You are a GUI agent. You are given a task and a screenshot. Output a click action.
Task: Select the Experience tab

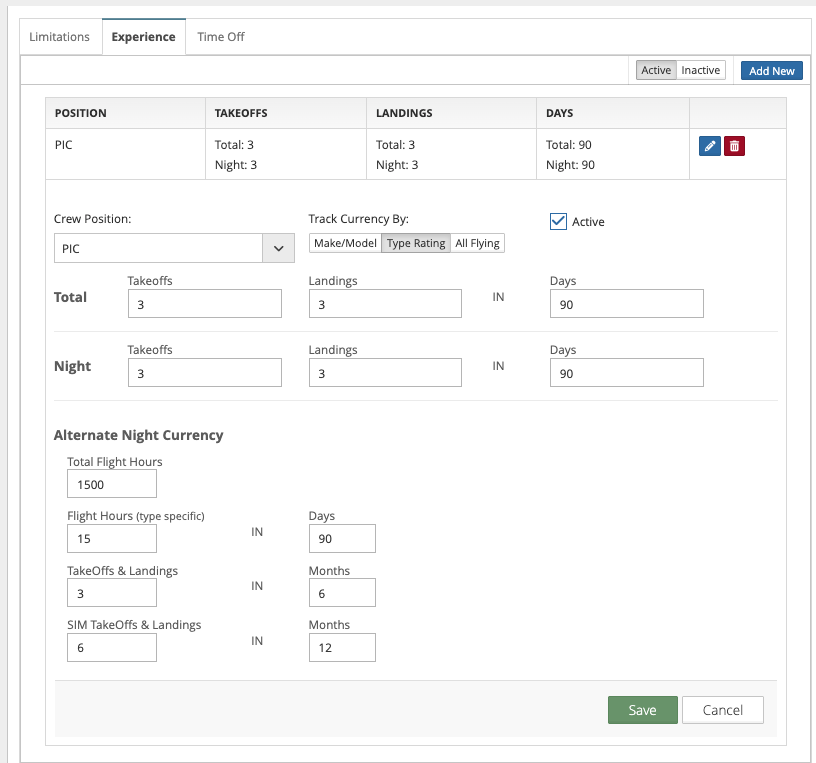[x=144, y=37]
